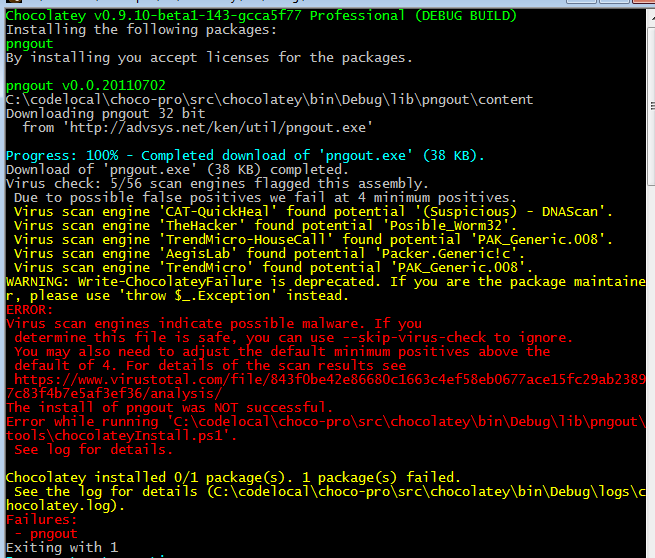Click the 'TrendMicro' PAK_Generic.008 last scan line
This screenshot has width=655, height=558.
[x=273, y=268]
